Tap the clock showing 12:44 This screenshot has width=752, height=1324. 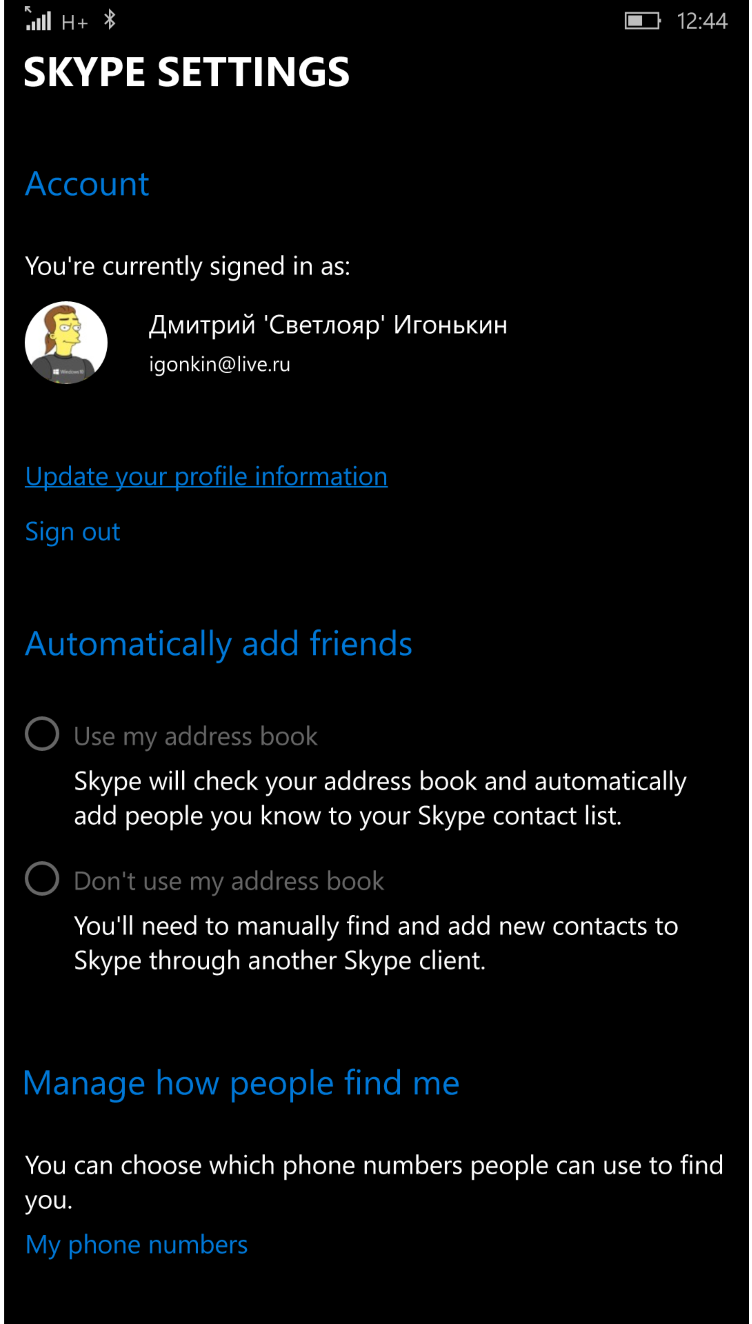[702, 21]
